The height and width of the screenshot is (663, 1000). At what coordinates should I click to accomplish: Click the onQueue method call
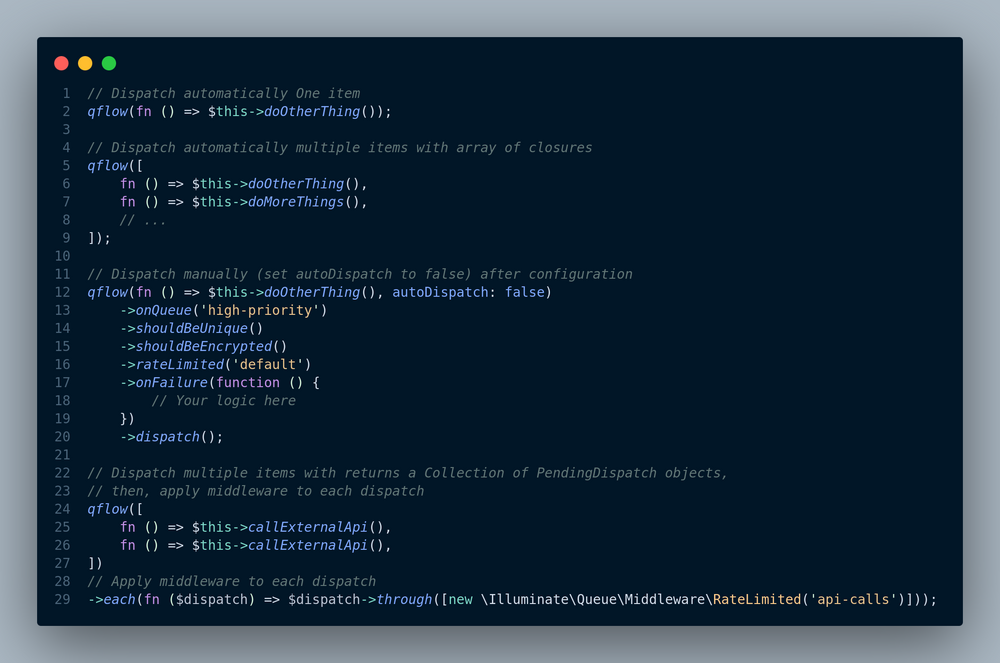[x=164, y=310]
